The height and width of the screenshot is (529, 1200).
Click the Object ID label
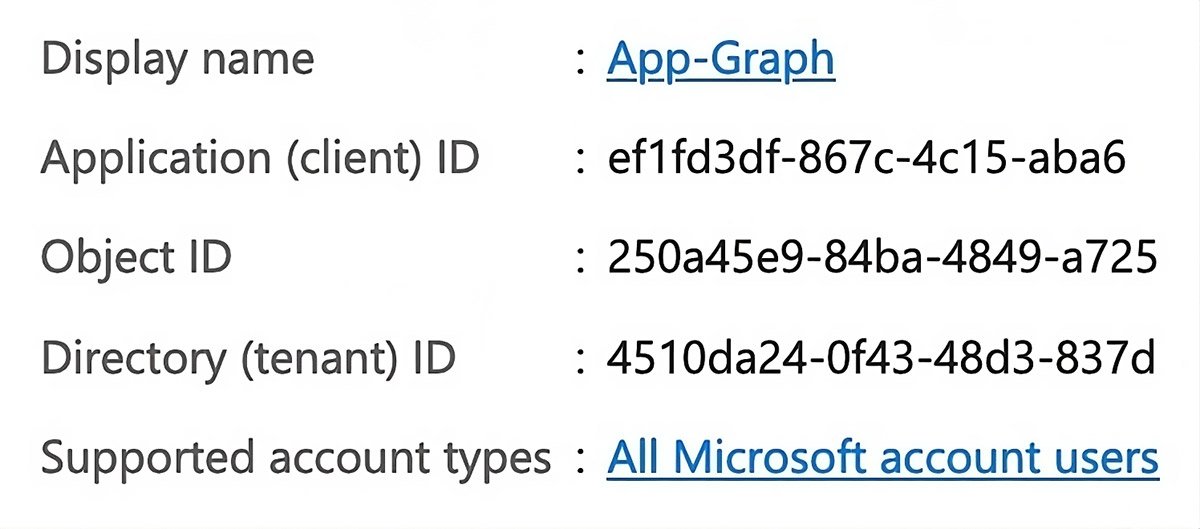click(x=136, y=259)
